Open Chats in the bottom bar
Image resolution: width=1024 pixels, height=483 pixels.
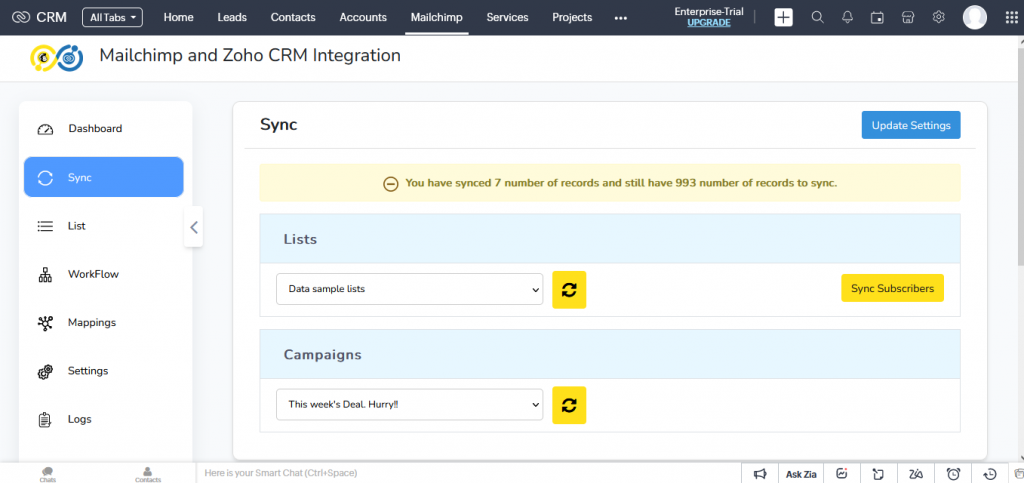coord(47,474)
